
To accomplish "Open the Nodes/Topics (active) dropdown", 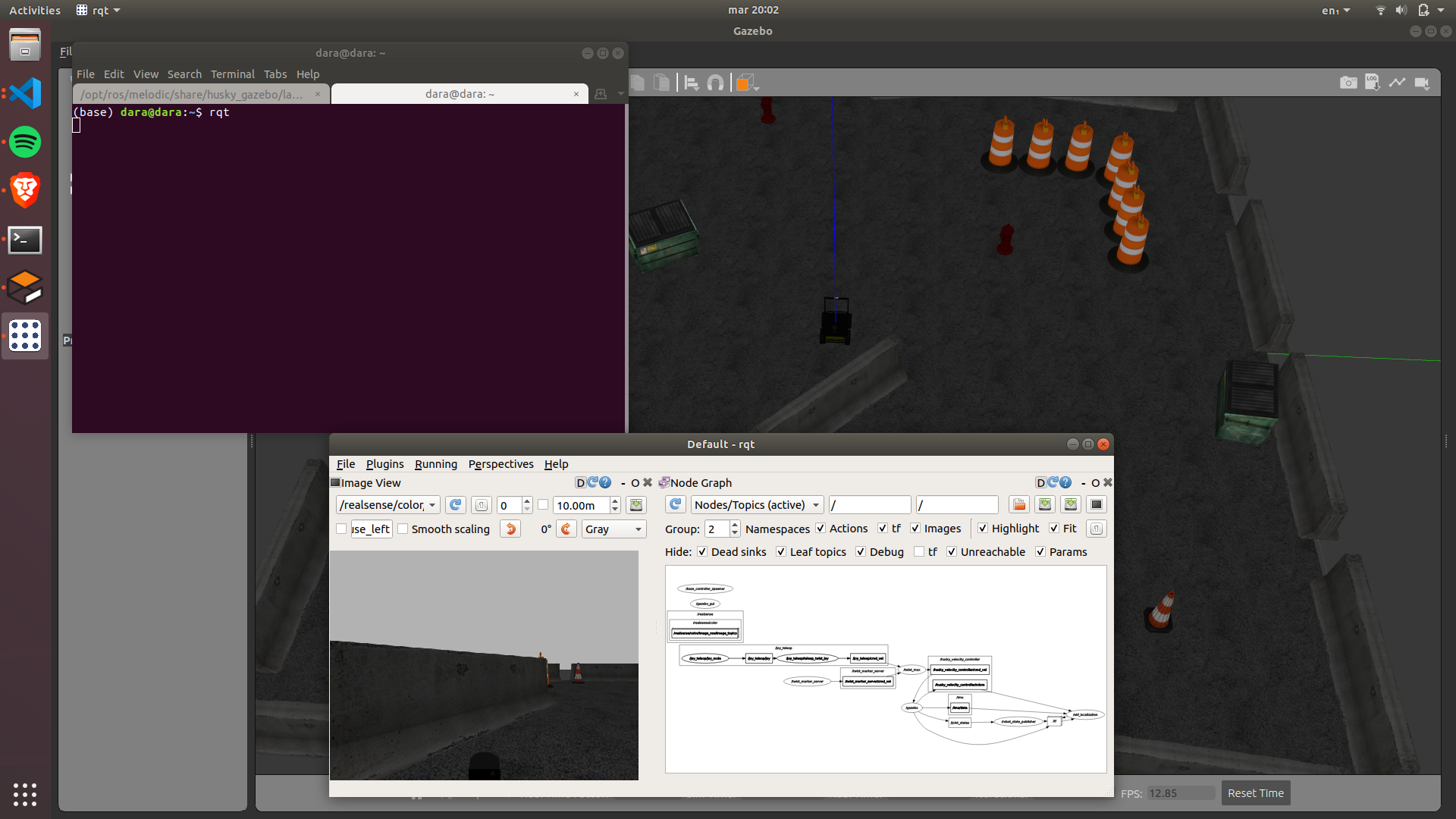I will (756, 505).
